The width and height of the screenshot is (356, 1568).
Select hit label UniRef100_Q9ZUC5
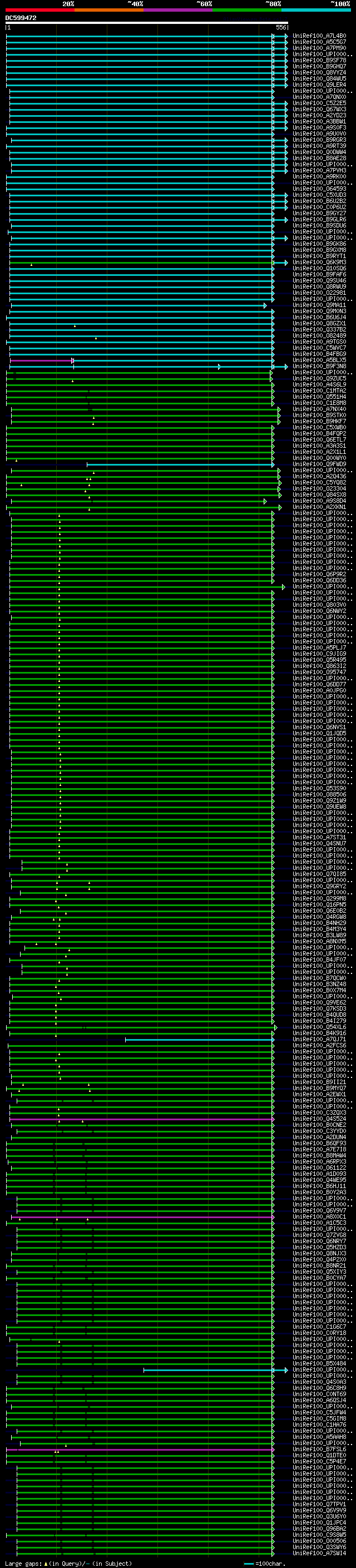click(x=319, y=379)
